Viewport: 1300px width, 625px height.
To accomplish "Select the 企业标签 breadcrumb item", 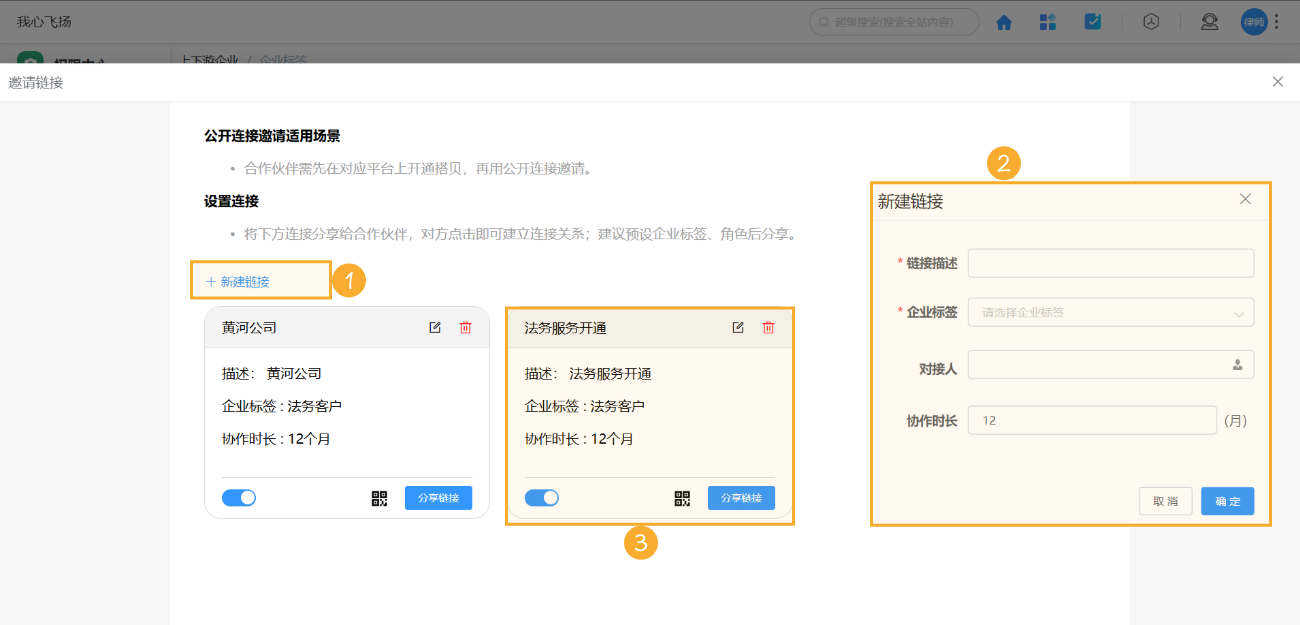I will (283, 61).
